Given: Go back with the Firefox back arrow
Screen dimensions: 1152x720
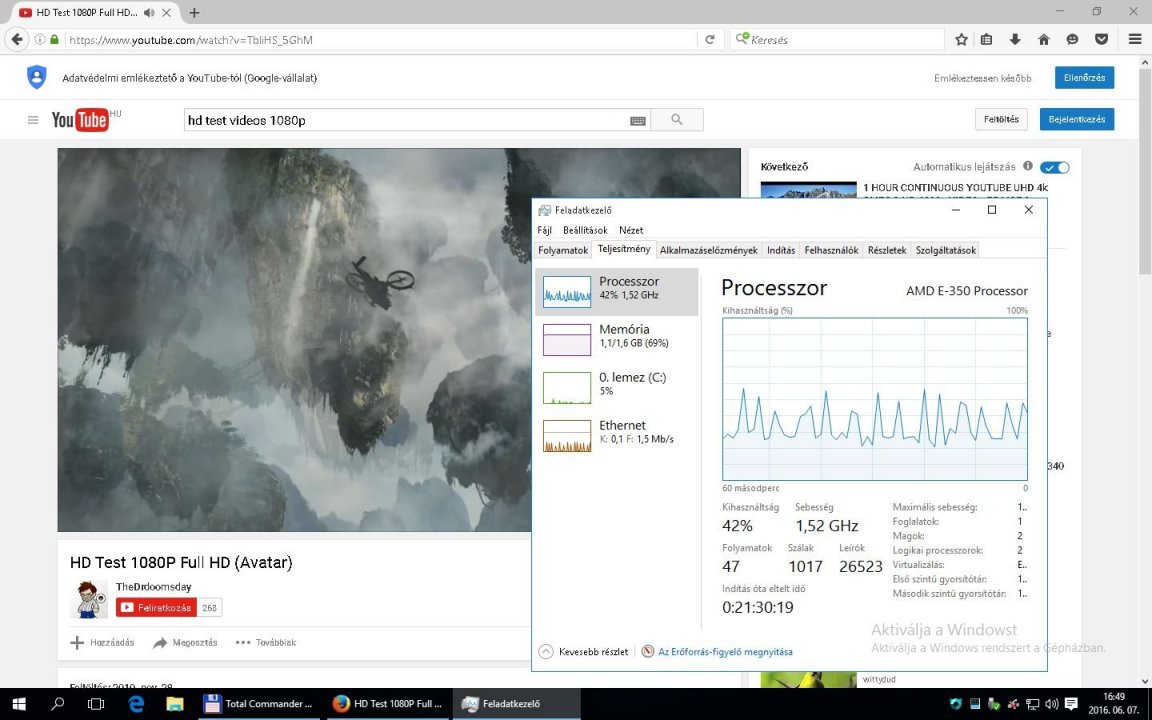Looking at the screenshot, I should coord(16,40).
